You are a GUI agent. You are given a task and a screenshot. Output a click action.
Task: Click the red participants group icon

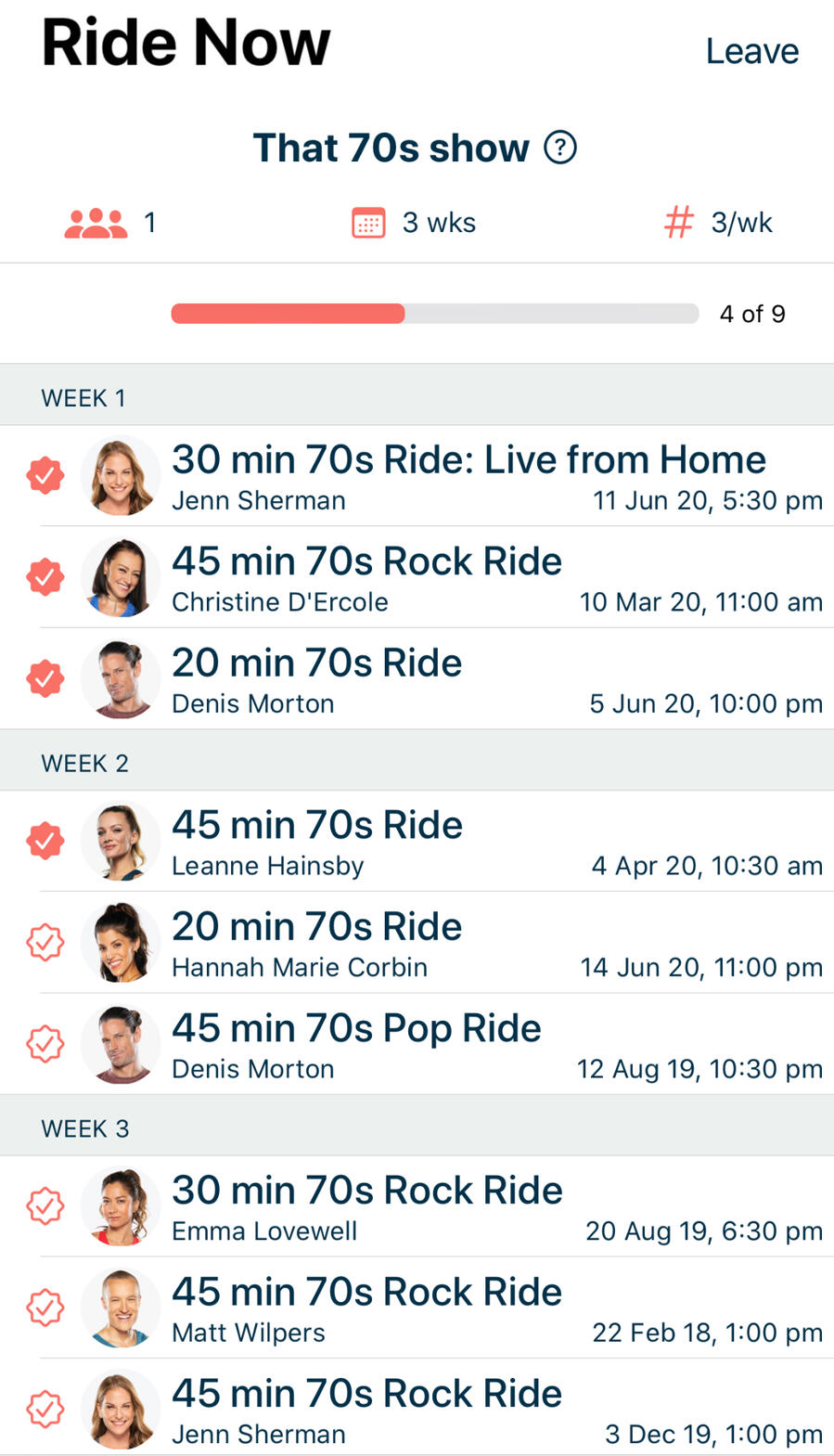point(96,223)
